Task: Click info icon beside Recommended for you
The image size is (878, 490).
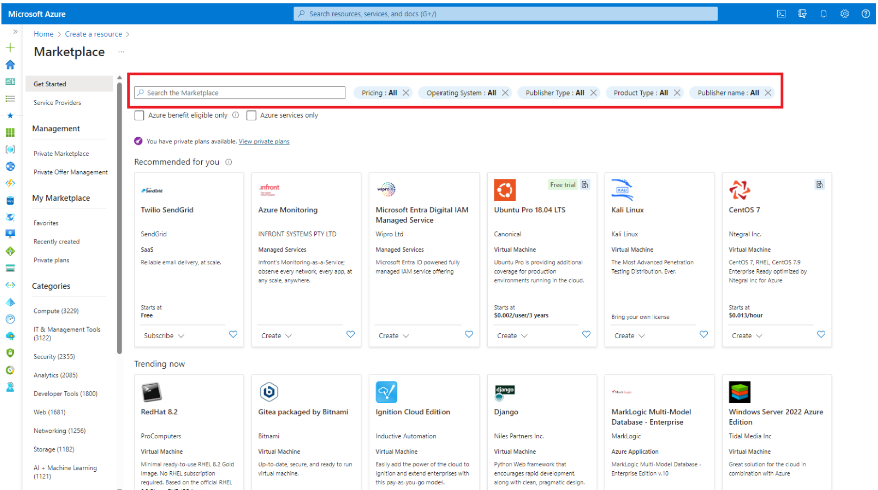Action: tap(228, 162)
